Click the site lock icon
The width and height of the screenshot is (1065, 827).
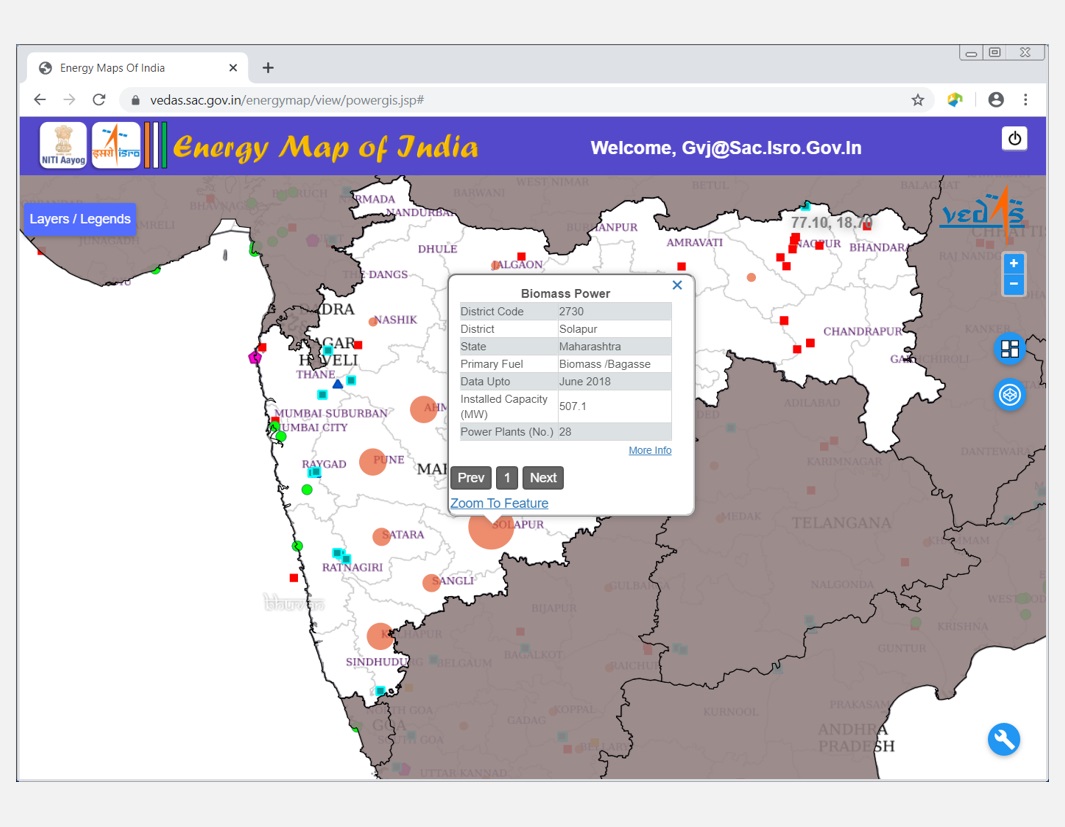click(x=135, y=100)
